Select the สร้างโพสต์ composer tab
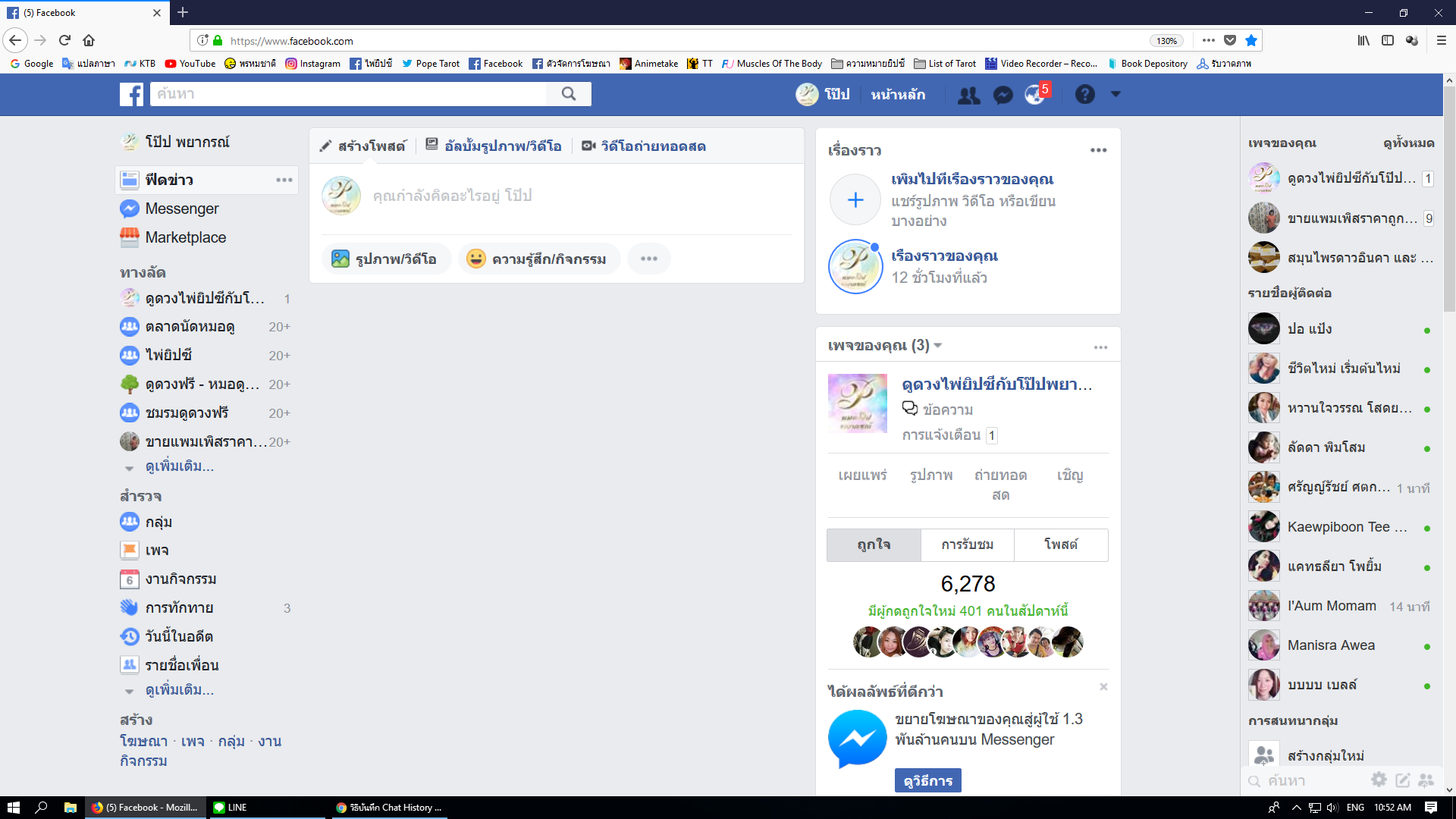Image resolution: width=1456 pixels, height=819 pixels. (363, 146)
